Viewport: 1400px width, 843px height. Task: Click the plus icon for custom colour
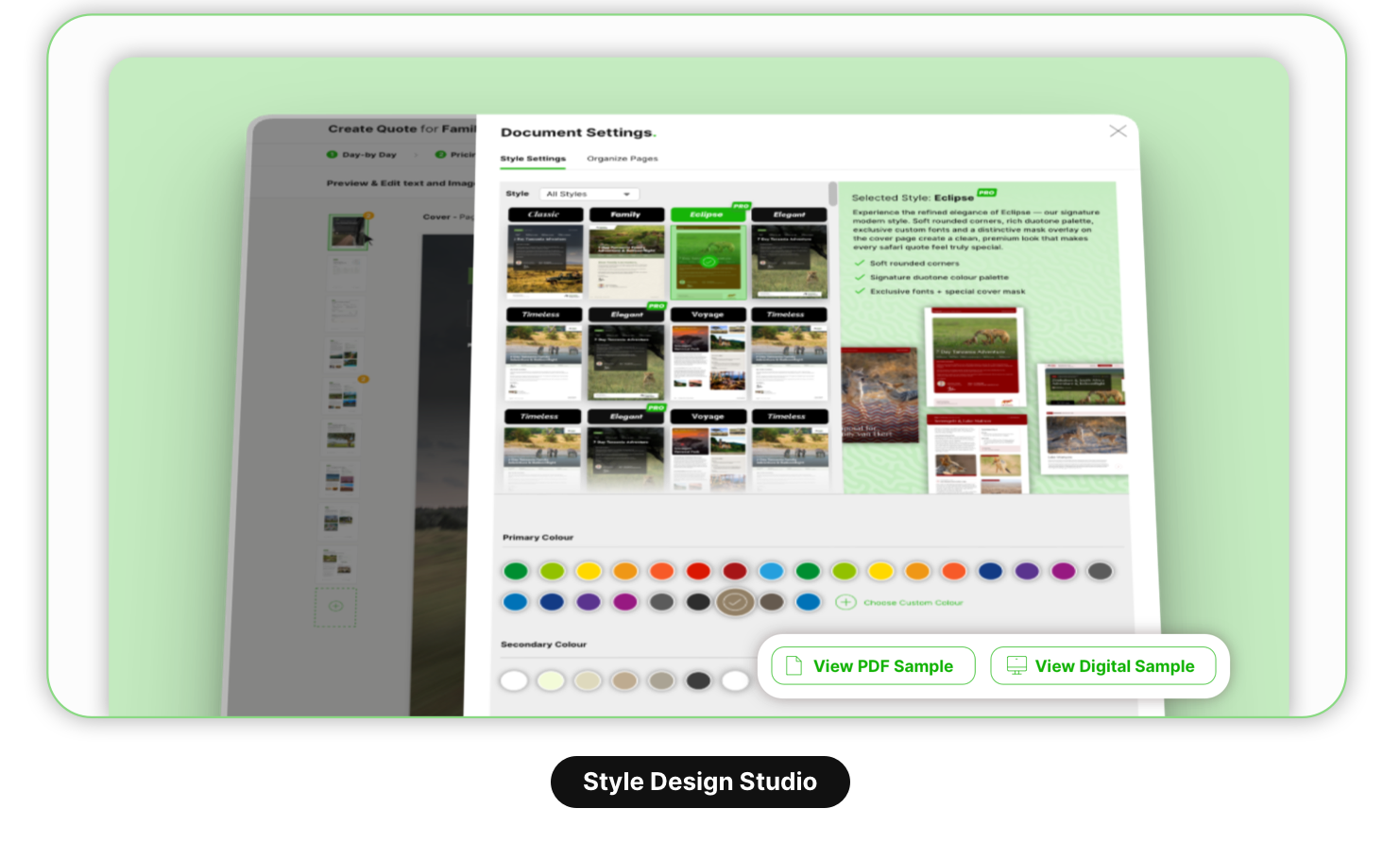pyautogui.click(x=845, y=602)
